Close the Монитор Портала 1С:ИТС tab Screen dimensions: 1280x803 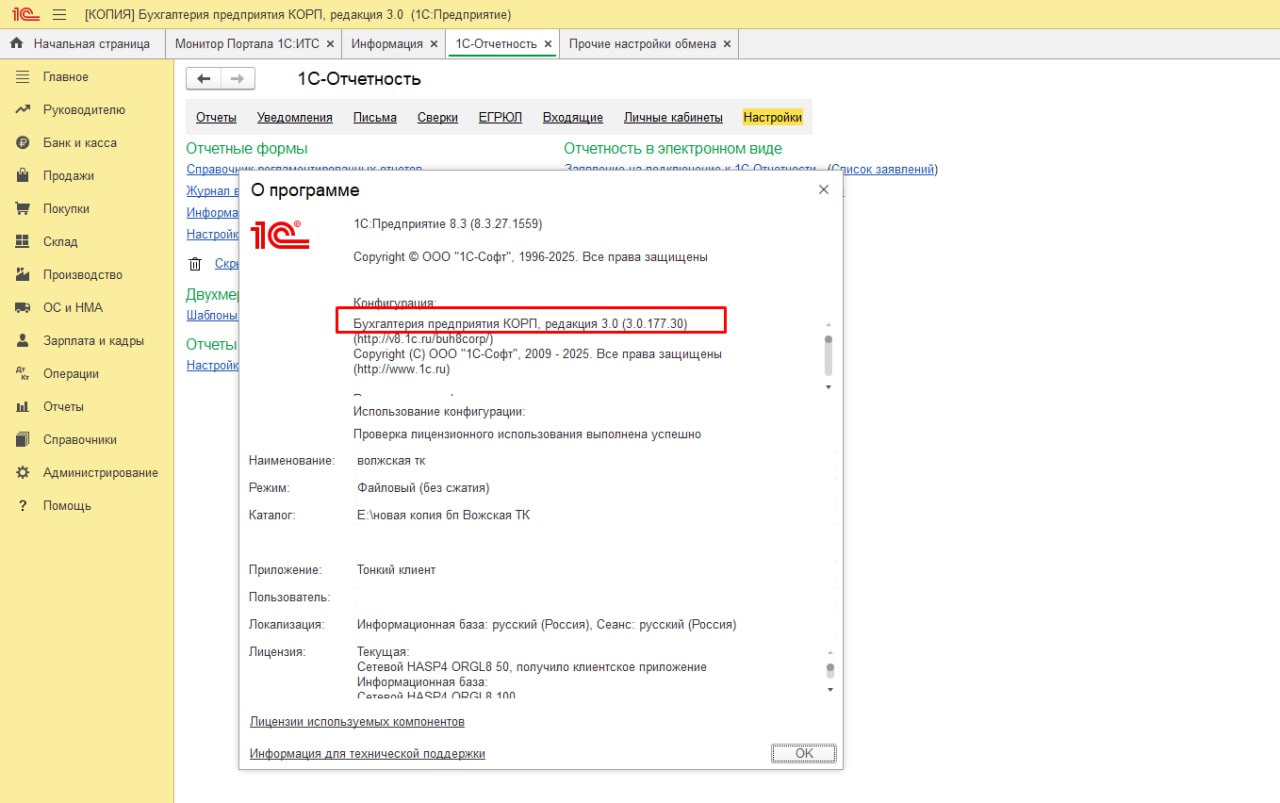(x=330, y=44)
